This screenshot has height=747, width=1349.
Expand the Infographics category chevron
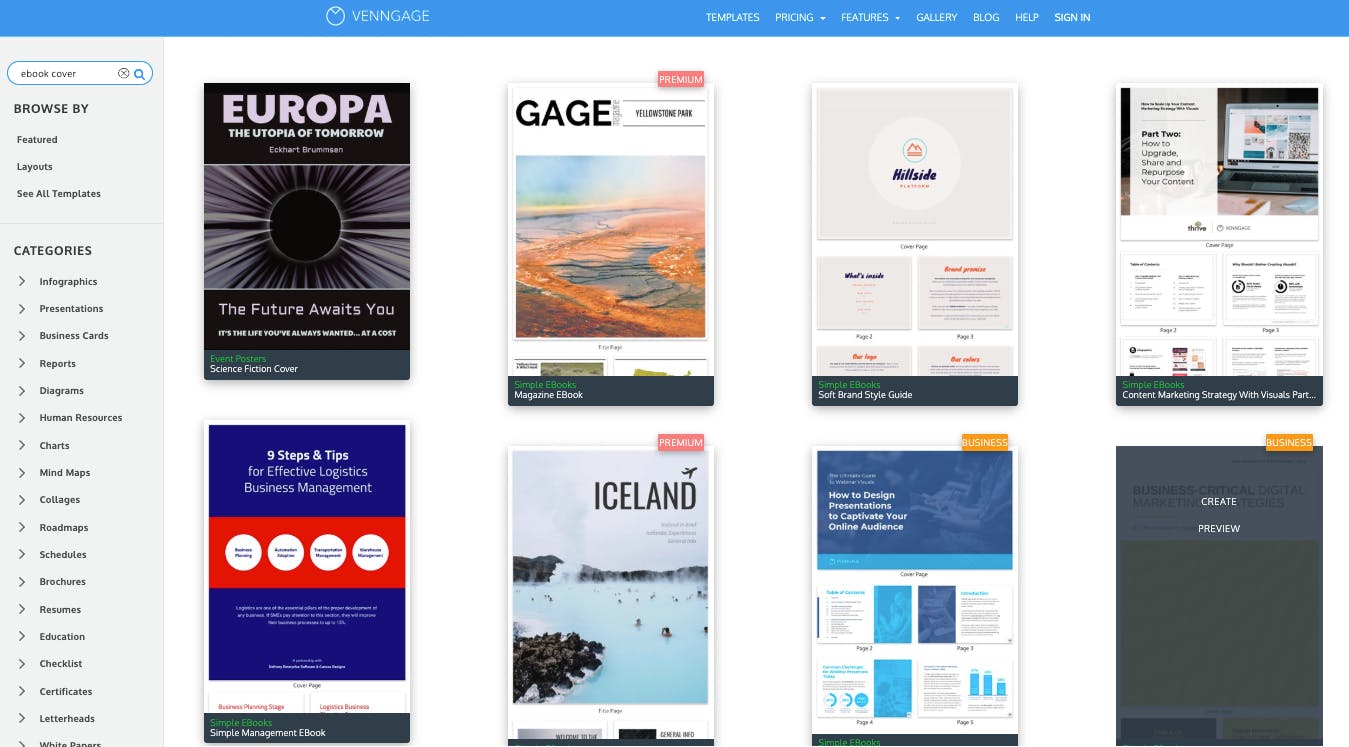click(x=22, y=282)
